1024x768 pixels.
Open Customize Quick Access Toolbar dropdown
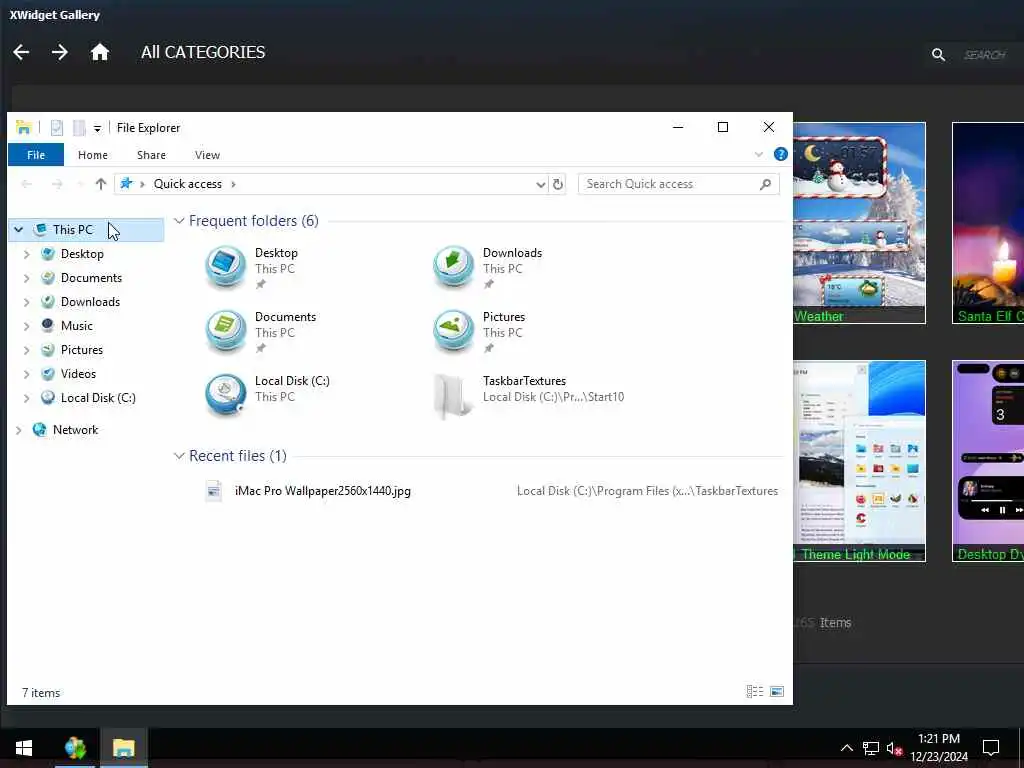point(97,129)
